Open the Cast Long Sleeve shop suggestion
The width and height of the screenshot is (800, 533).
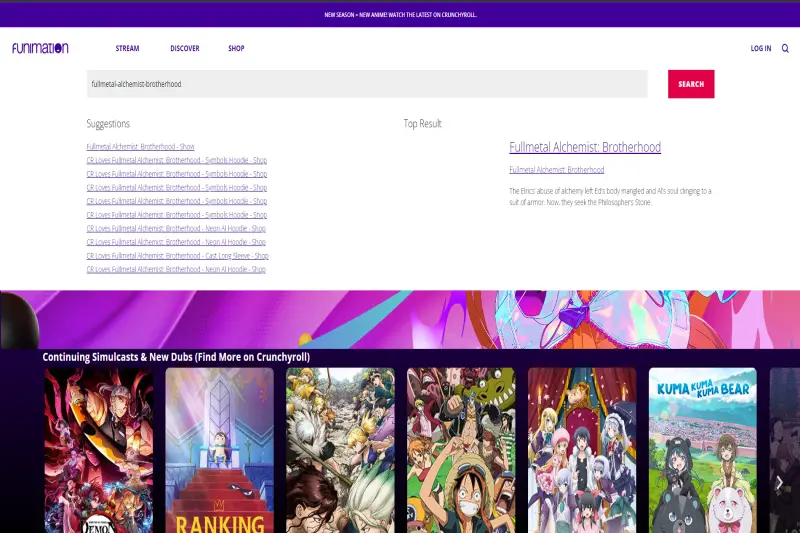[x=178, y=256]
